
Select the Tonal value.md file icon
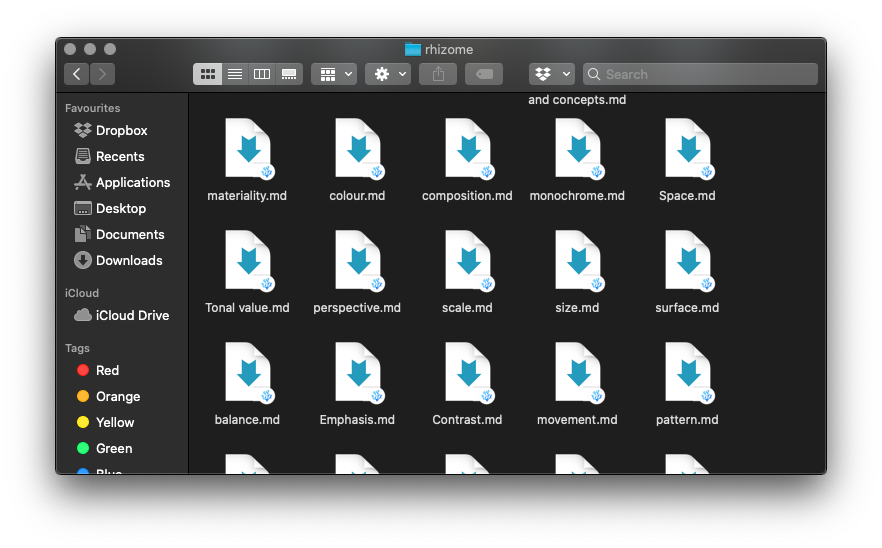[x=248, y=261]
